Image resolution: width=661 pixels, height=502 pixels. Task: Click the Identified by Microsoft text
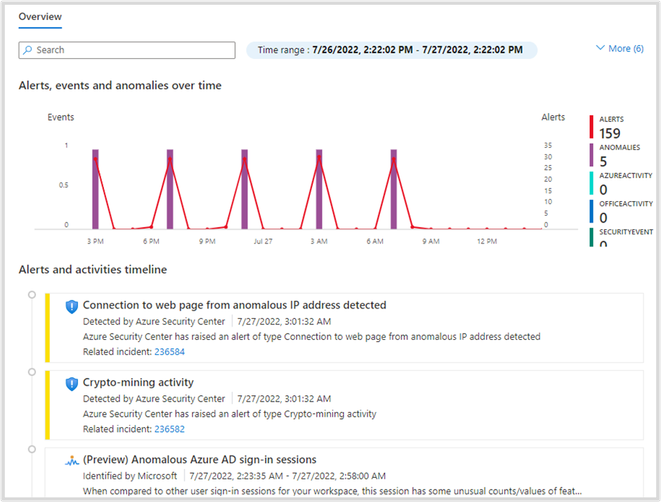(x=130, y=476)
